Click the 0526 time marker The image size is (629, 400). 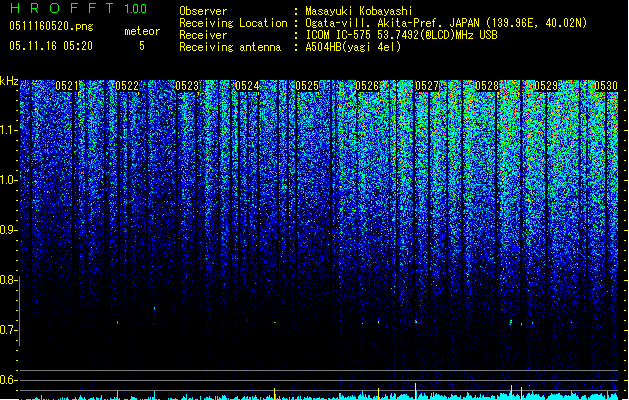(367, 86)
